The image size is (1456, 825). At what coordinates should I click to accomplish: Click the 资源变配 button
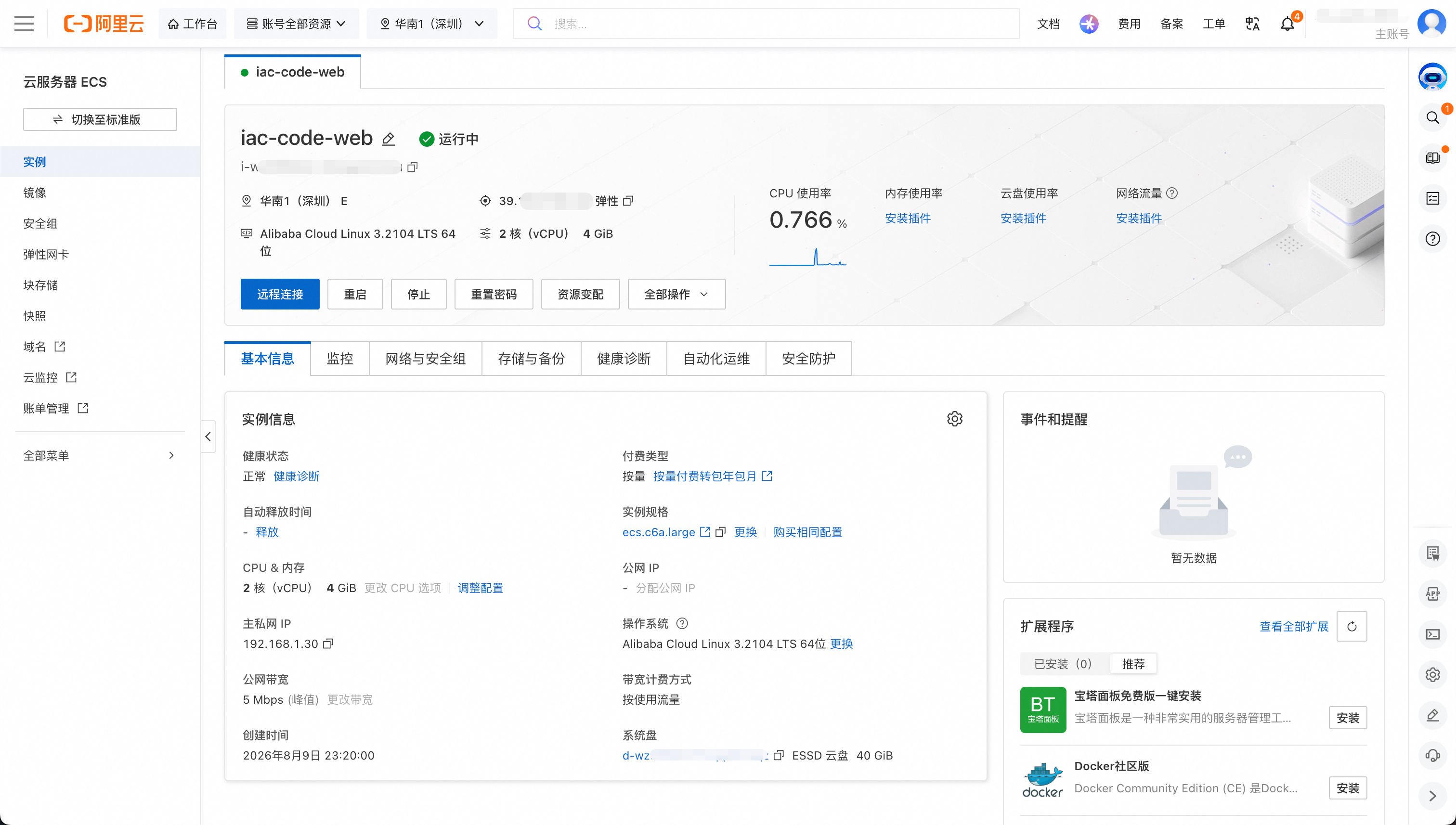click(x=580, y=294)
